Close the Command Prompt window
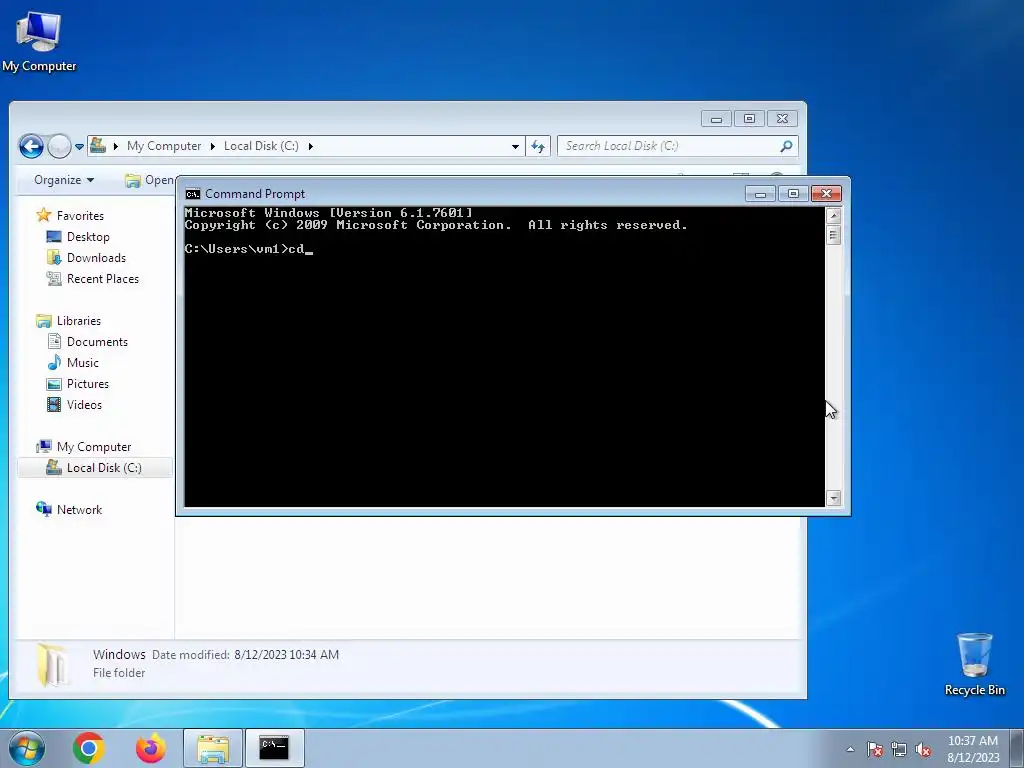This screenshot has width=1024, height=768. [x=826, y=194]
